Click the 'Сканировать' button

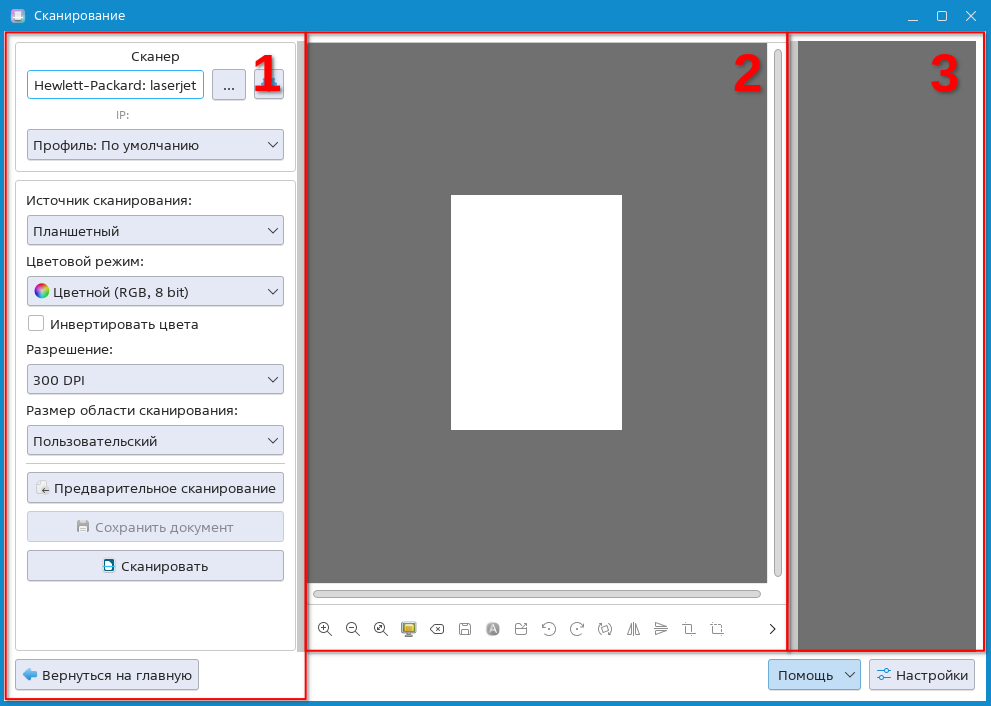tap(155, 566)
